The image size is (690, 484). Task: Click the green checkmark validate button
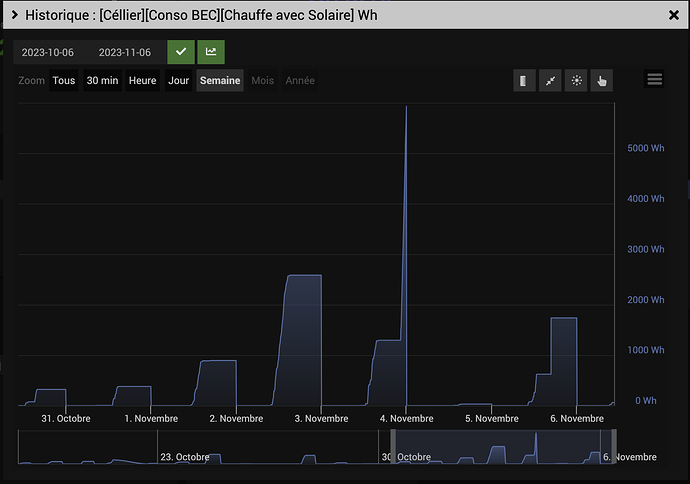click(181, 52)
